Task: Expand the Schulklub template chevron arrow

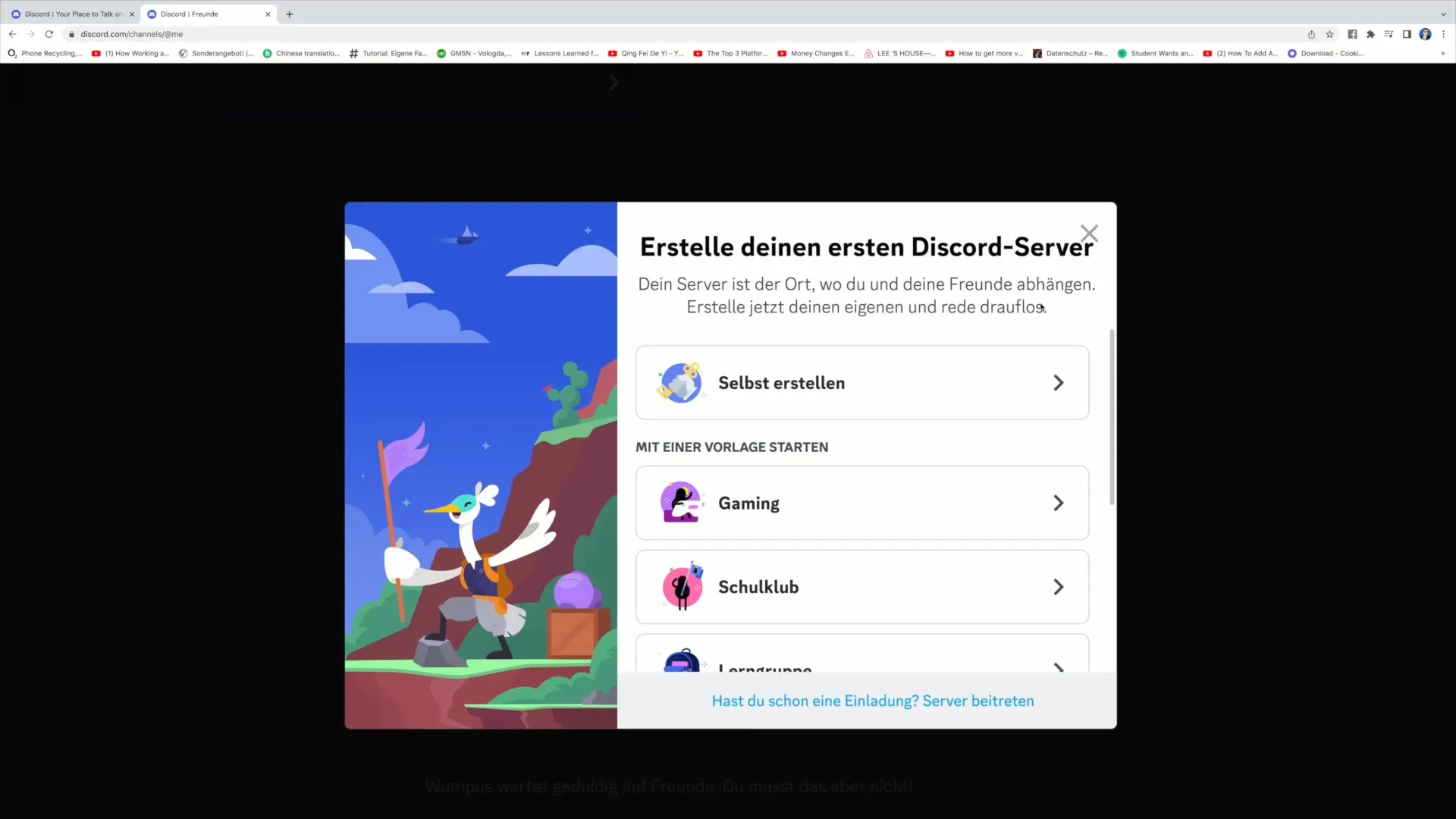Action: [1058, 587]
